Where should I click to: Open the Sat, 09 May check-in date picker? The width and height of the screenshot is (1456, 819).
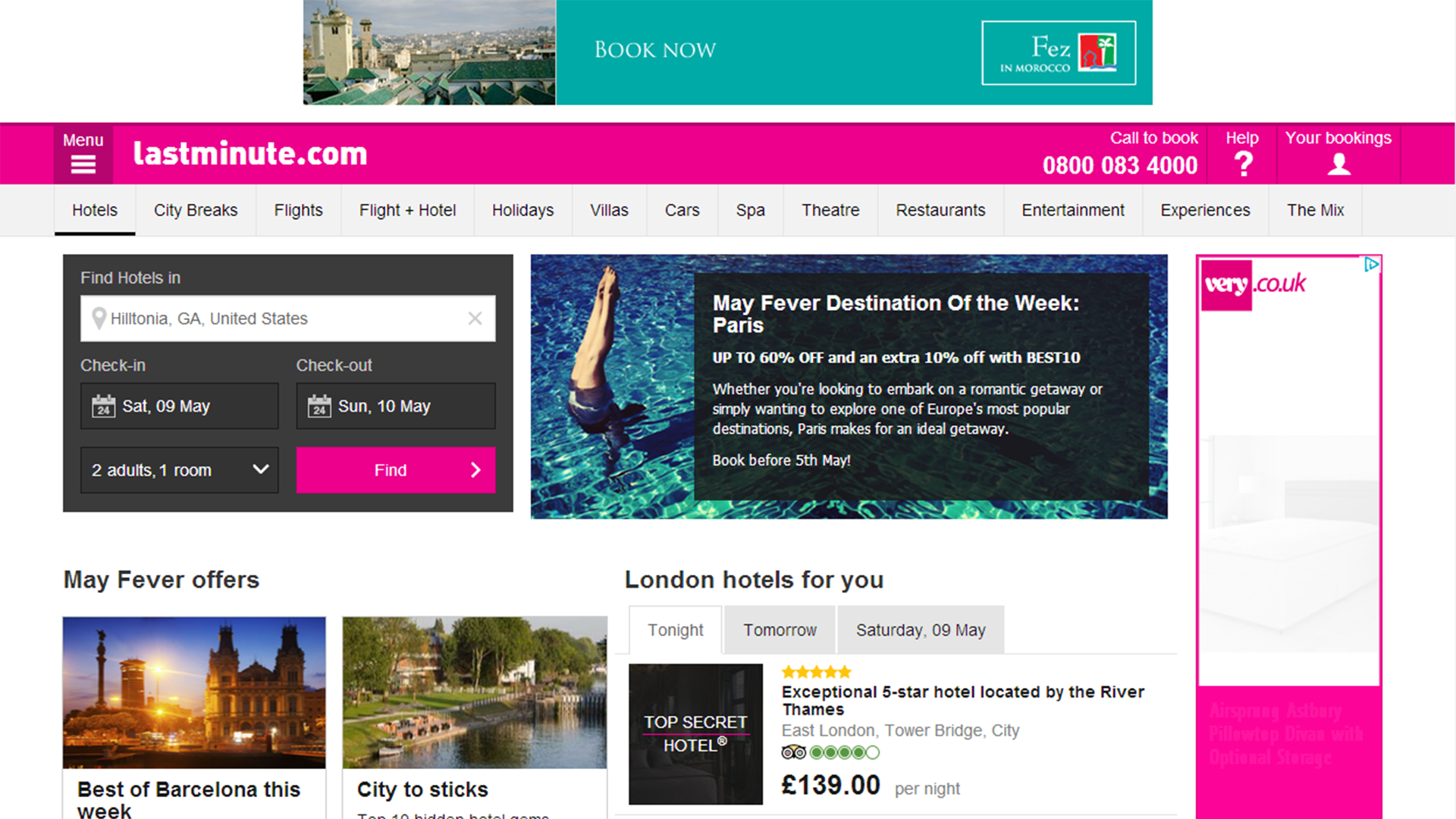point(180,406)
